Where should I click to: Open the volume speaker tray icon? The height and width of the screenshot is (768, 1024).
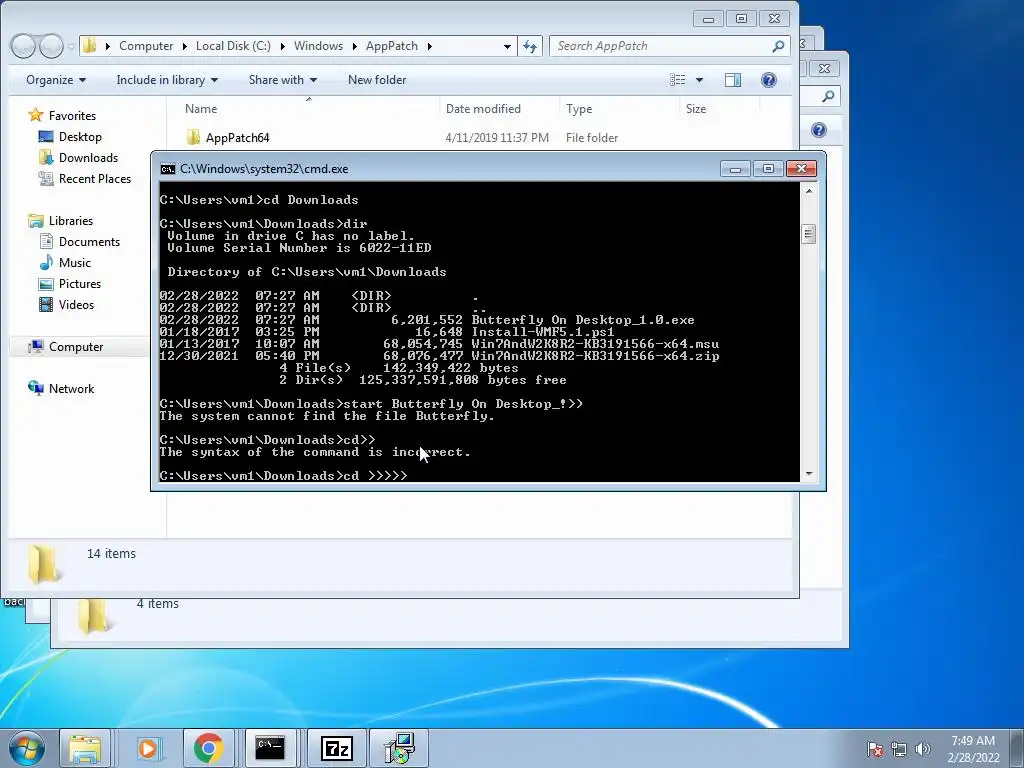(x=922, y=749)
